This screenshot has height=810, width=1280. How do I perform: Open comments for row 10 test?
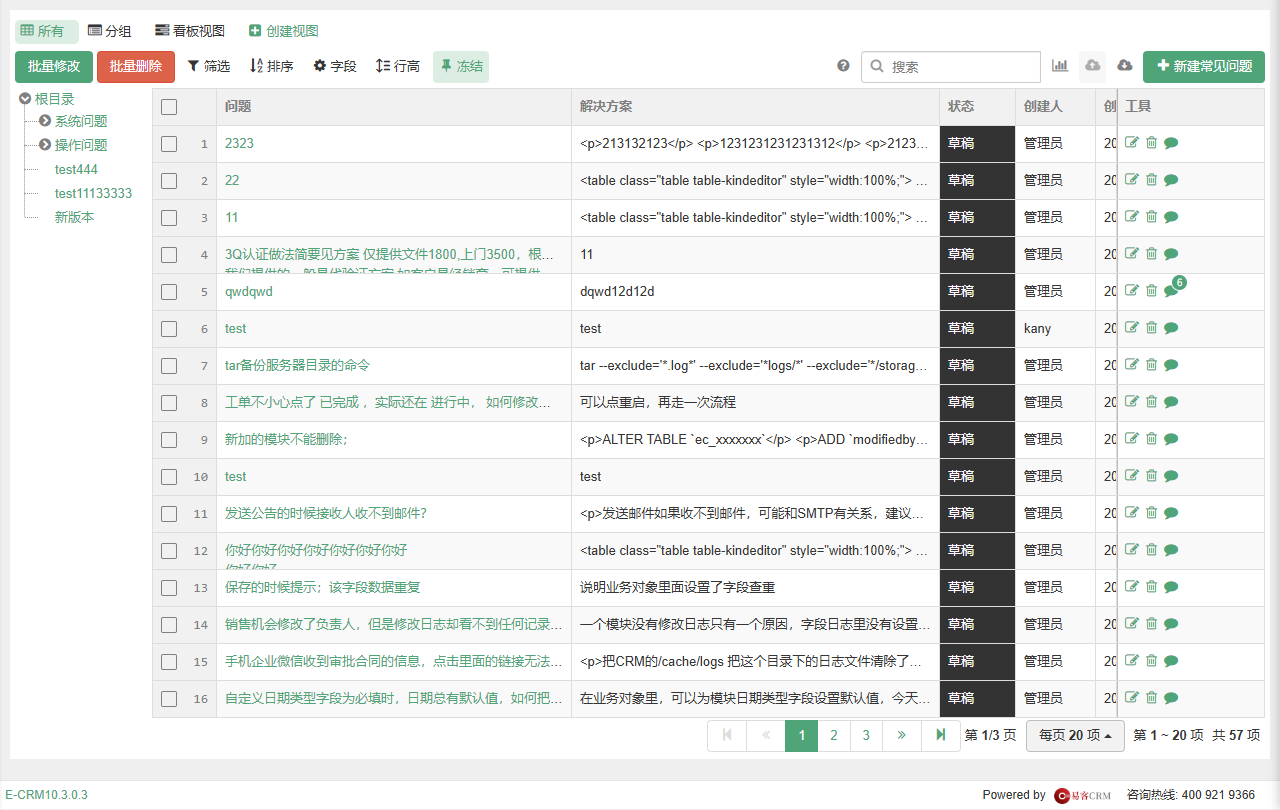tap(1171, 476)
